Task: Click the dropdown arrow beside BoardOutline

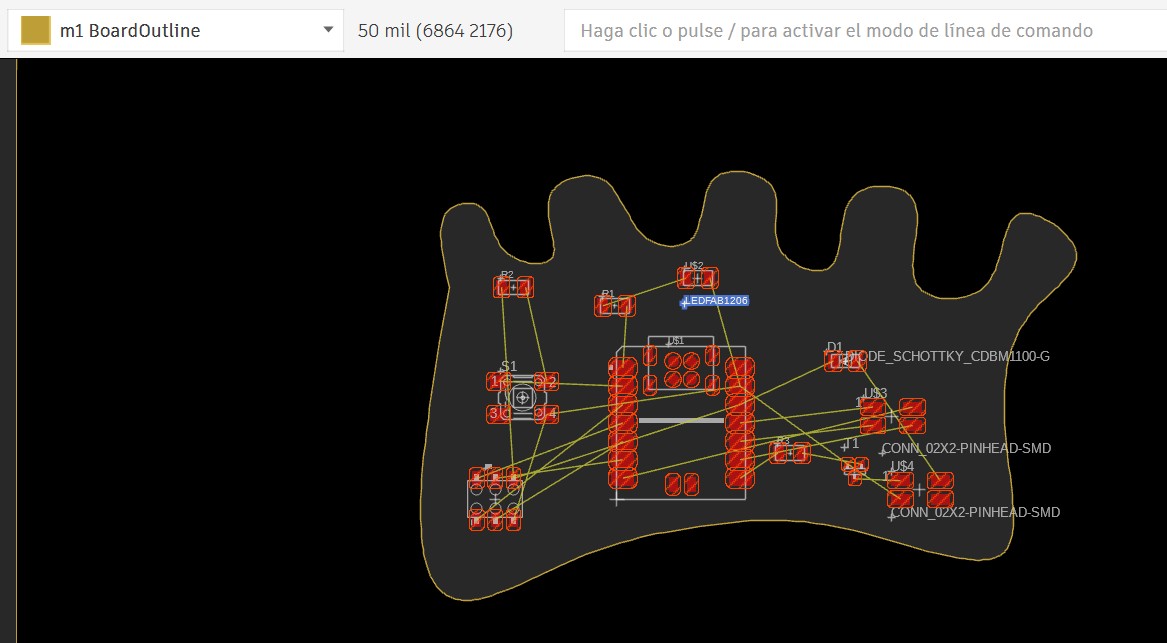Action: 328,30
